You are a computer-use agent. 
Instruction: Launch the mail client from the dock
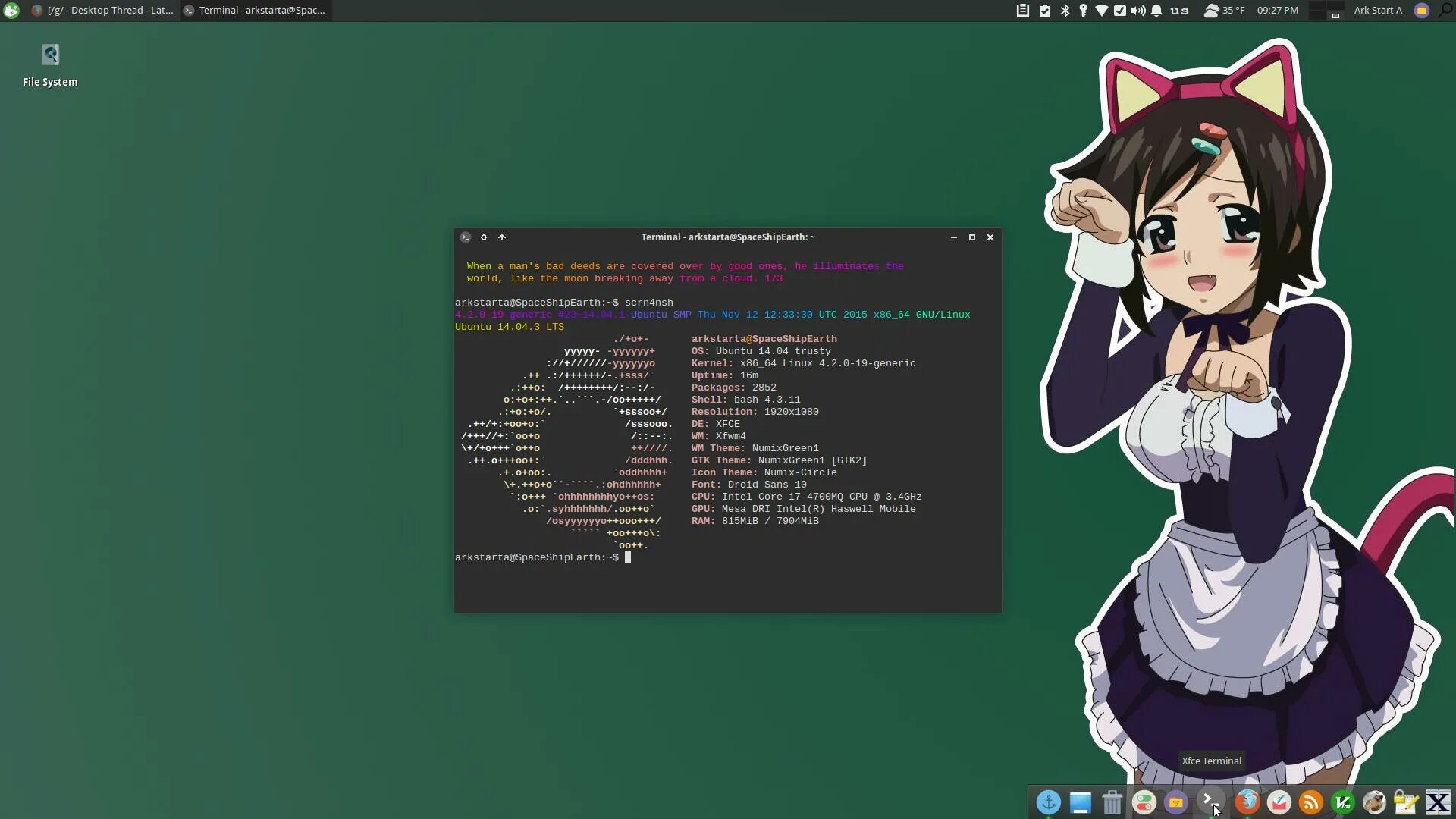click(x=1279, y=802)
